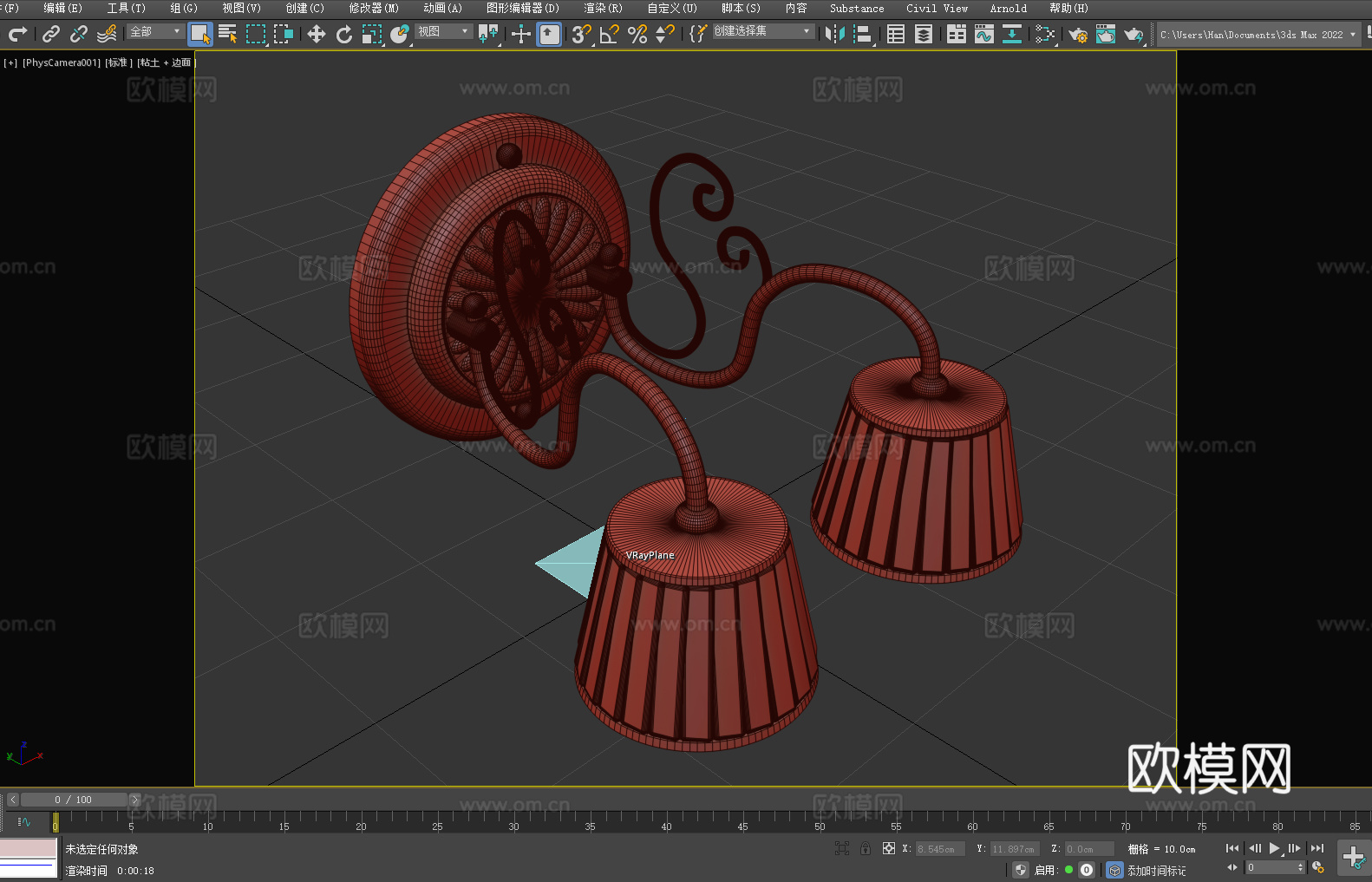Click time slider left arrow

pyautogui.click(x=13, y=800)
